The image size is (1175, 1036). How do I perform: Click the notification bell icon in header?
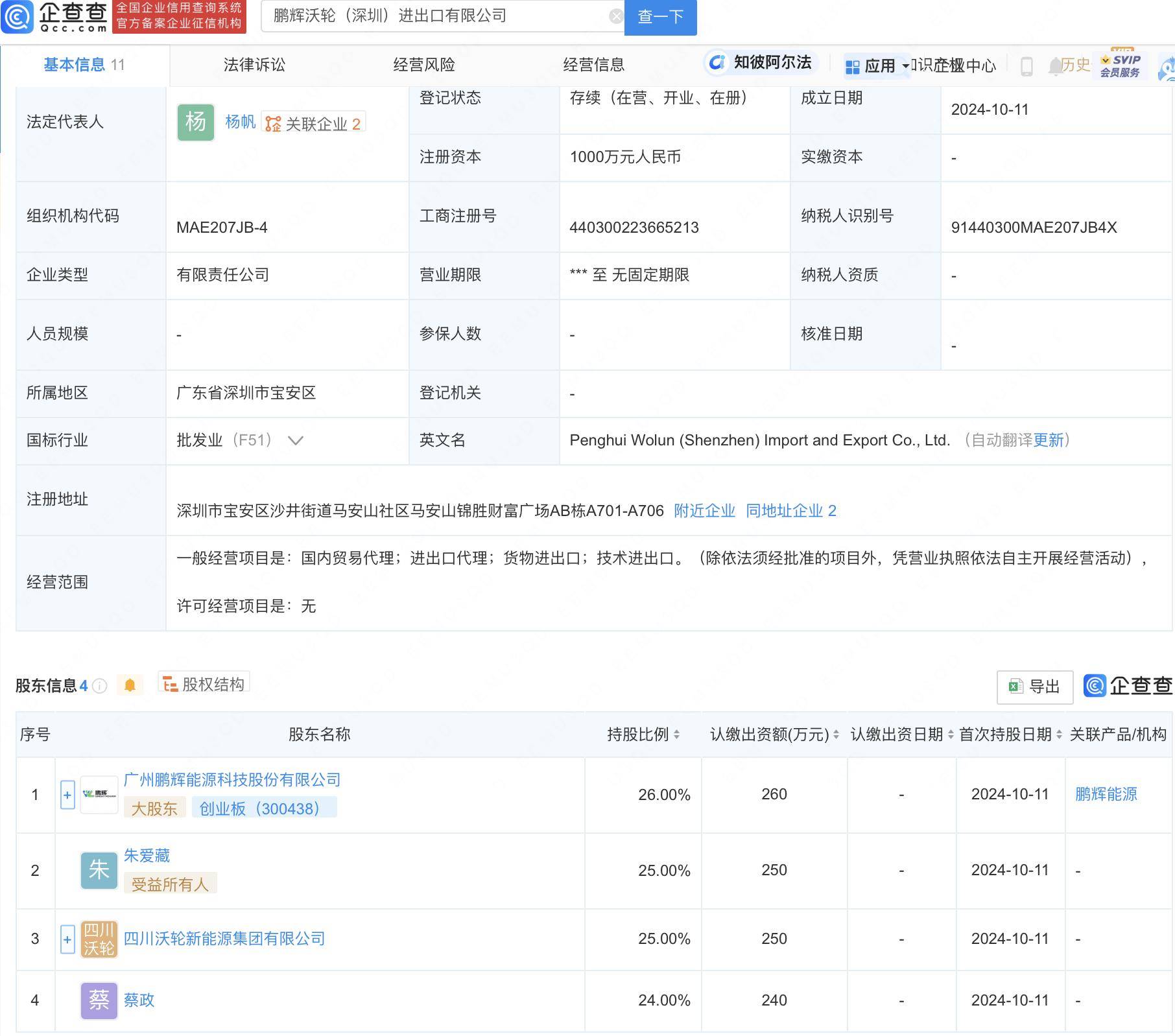tap(1054, 65)
